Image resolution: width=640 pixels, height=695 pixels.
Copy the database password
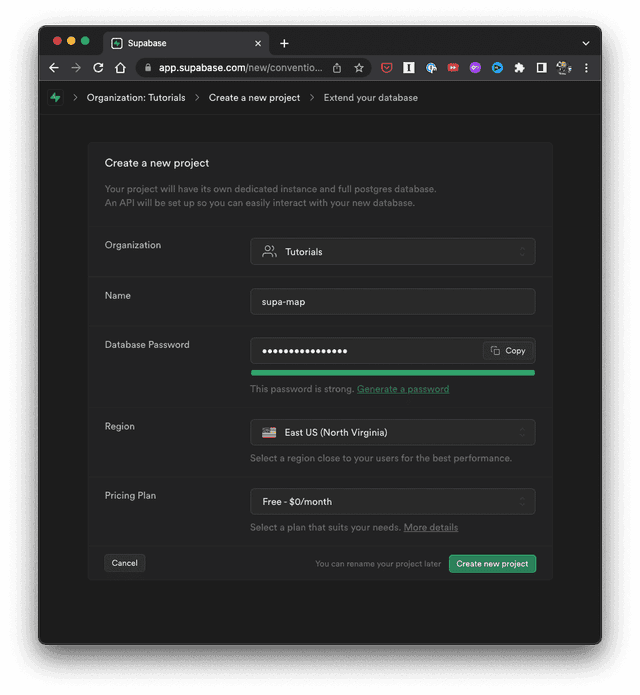coord(509,351)
